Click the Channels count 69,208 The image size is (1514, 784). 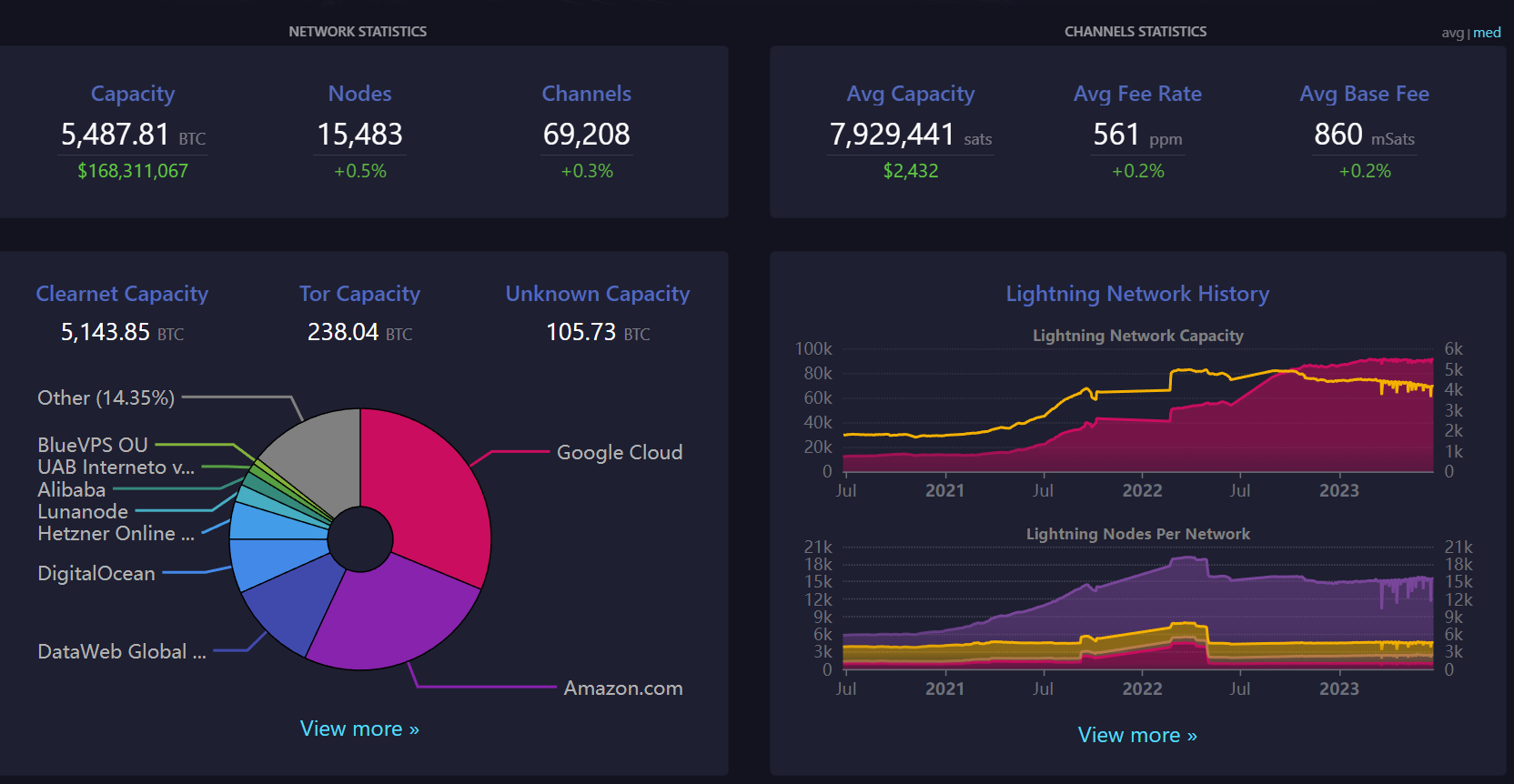click(586, 135)
